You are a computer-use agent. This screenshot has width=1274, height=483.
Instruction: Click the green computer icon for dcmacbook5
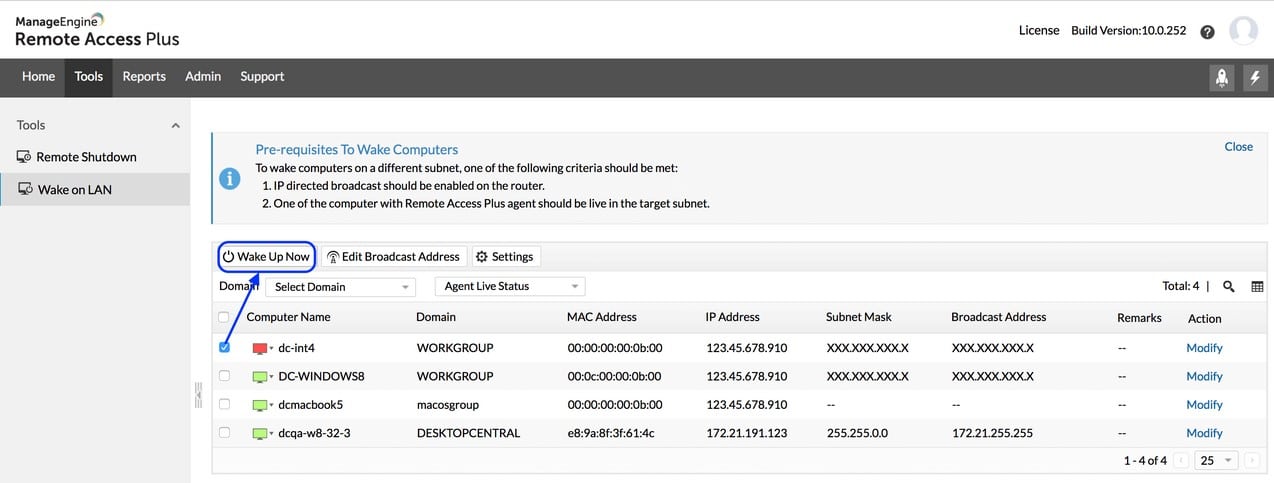coord(260,405)
